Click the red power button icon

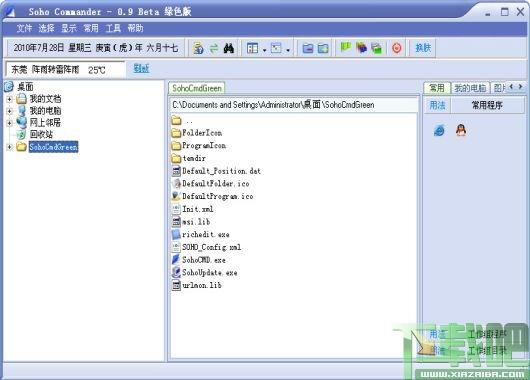pos(396,48)
